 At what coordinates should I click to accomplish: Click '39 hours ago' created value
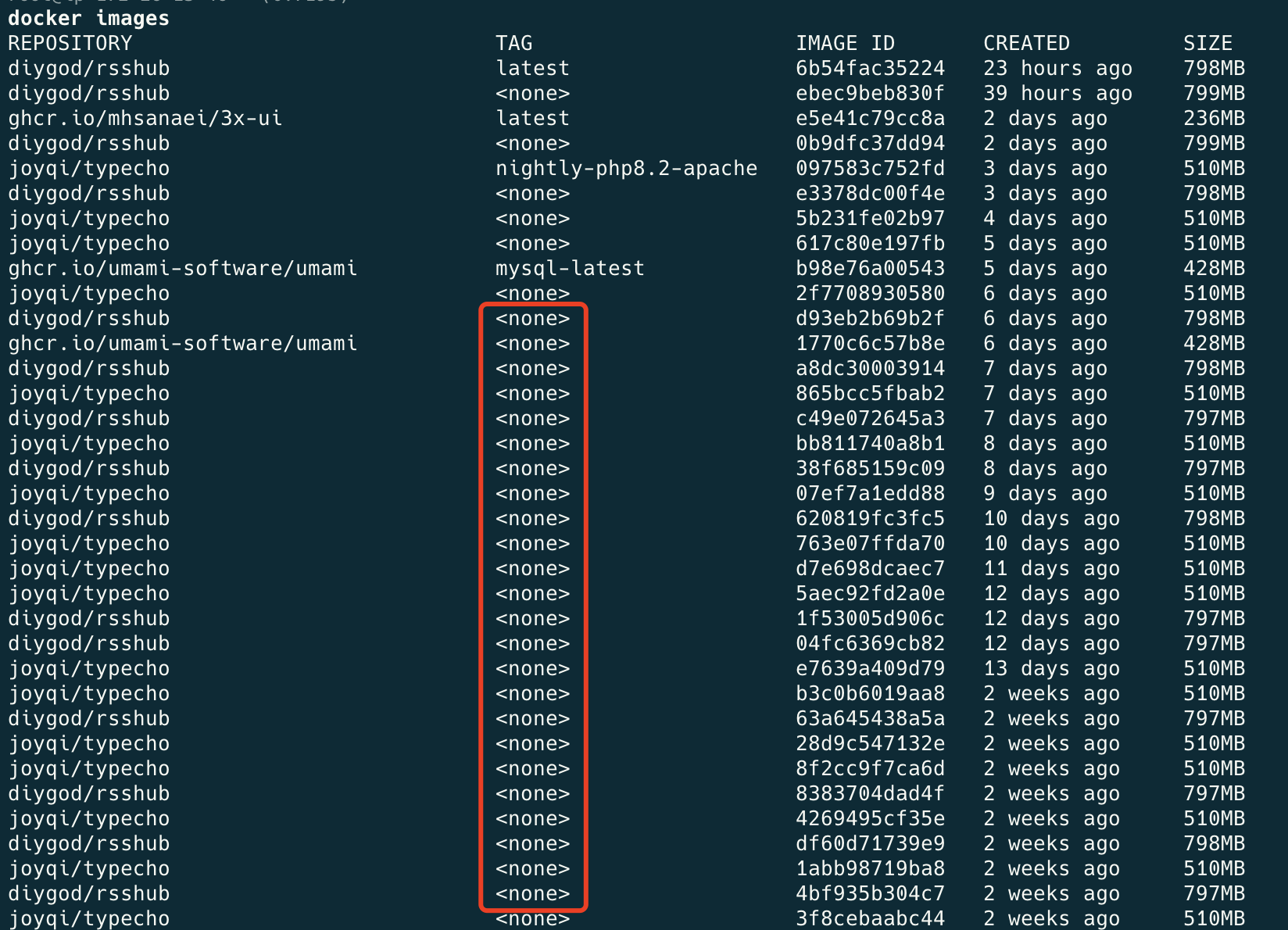1057,93
